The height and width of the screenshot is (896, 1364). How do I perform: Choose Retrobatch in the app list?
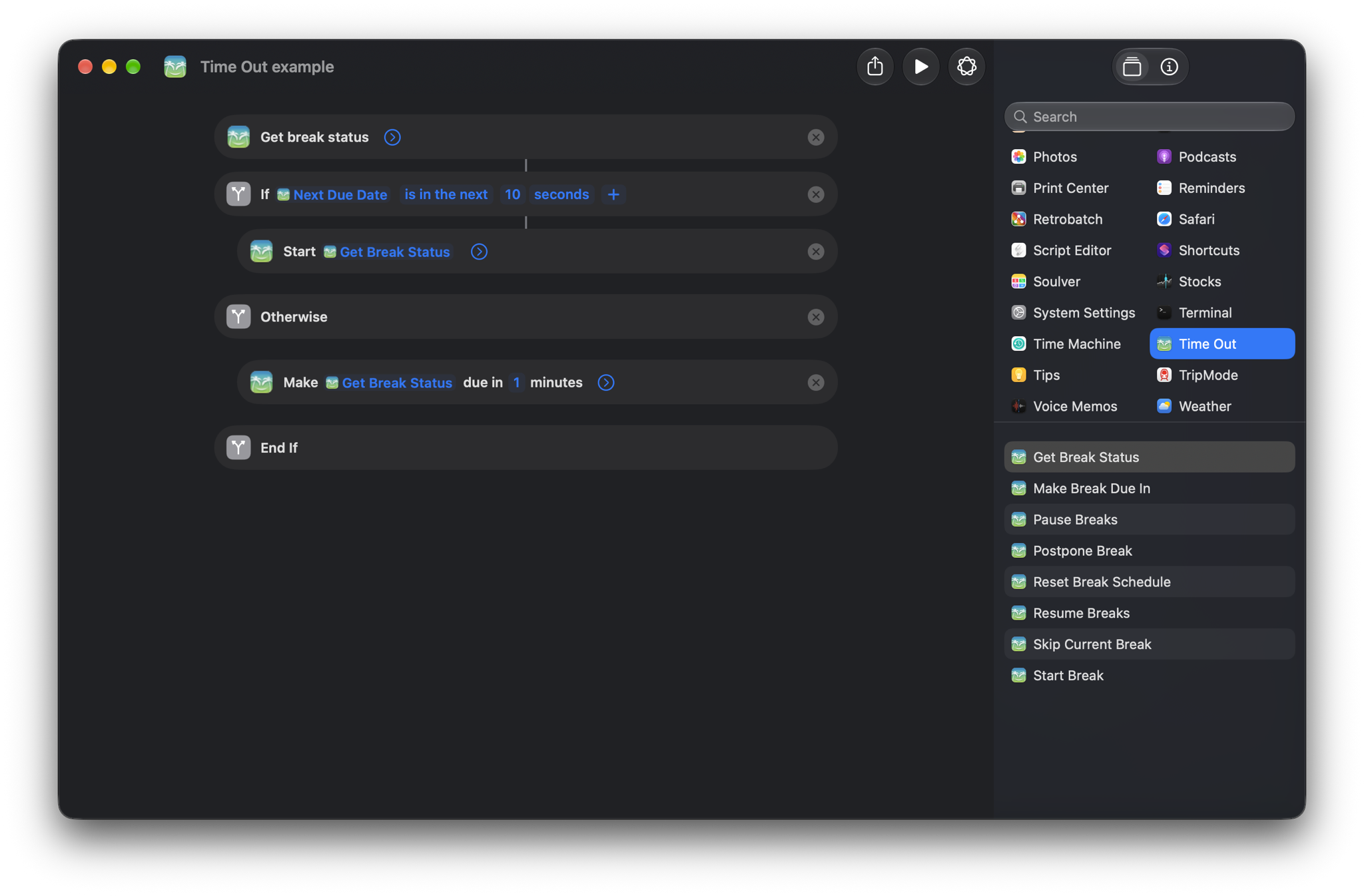tap(1076, 219)
